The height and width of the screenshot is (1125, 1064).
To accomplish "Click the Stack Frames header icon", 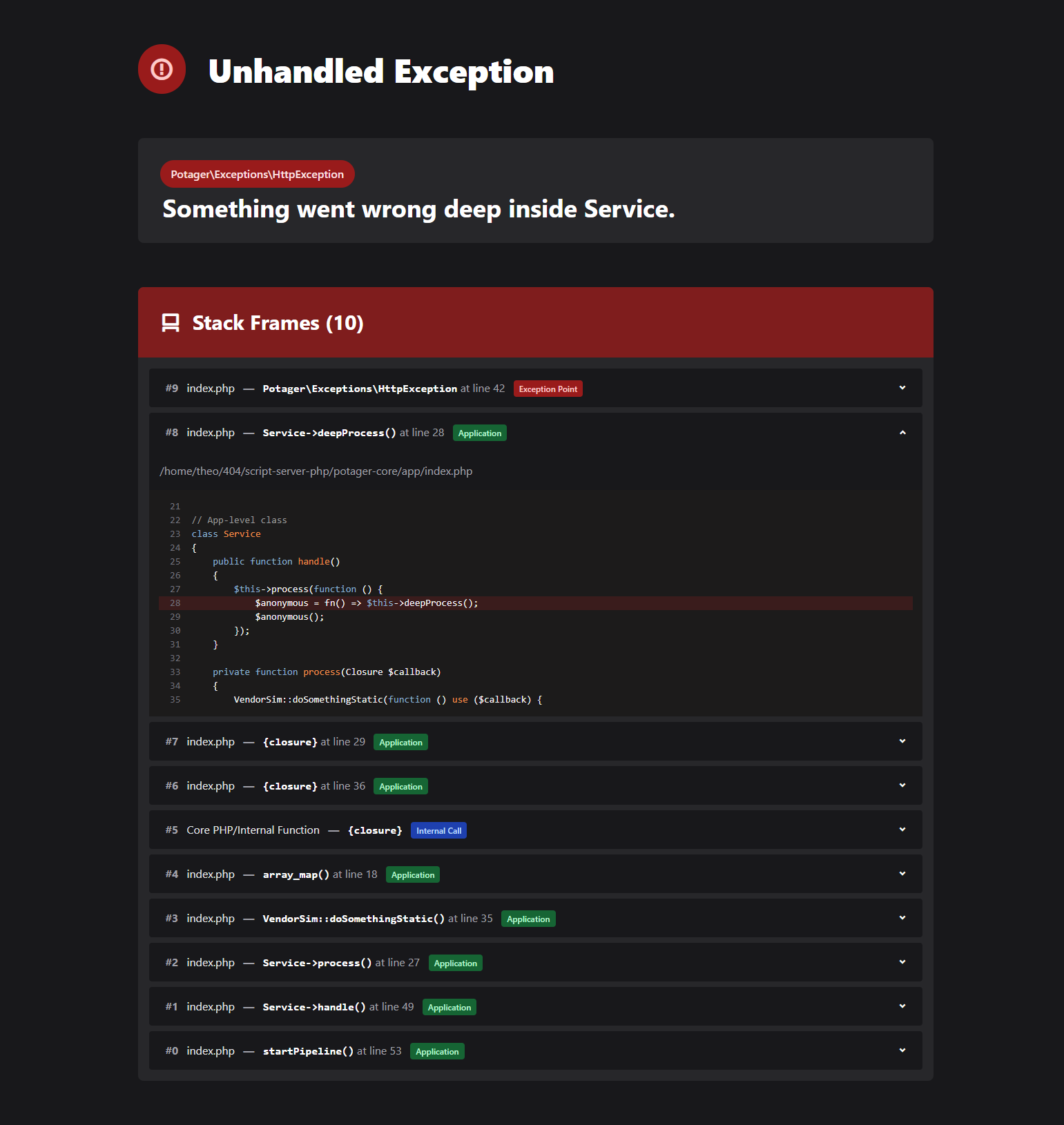I will [171, 323].
